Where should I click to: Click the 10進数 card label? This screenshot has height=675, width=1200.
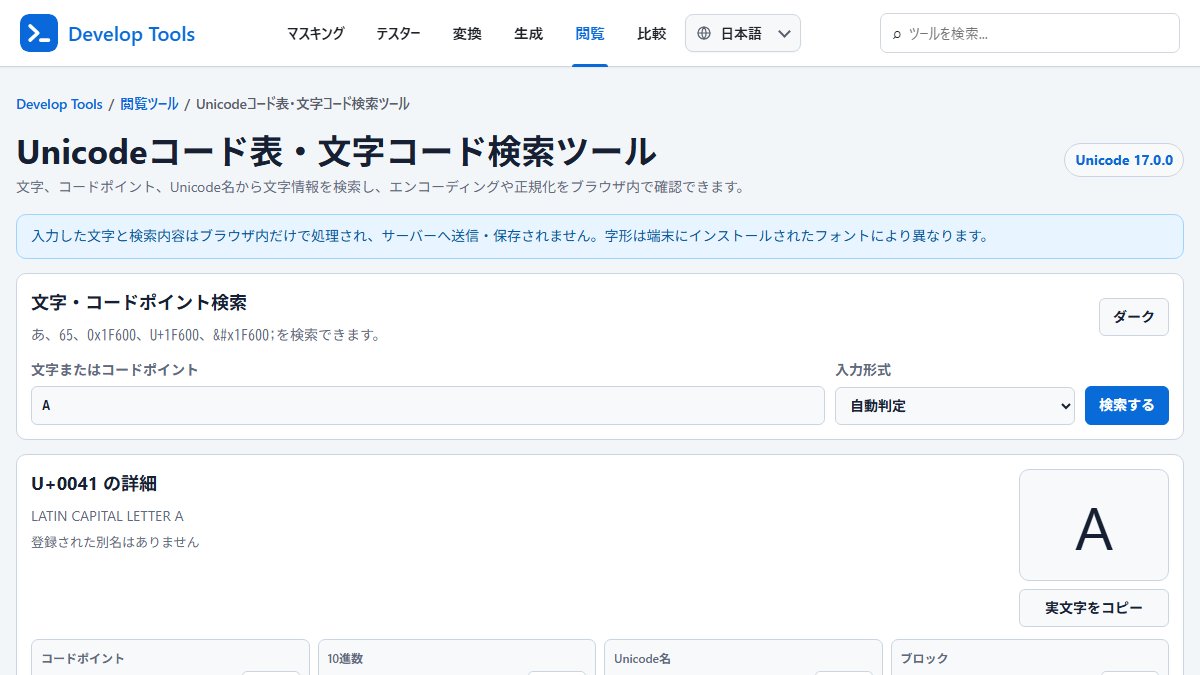point(345,659)
